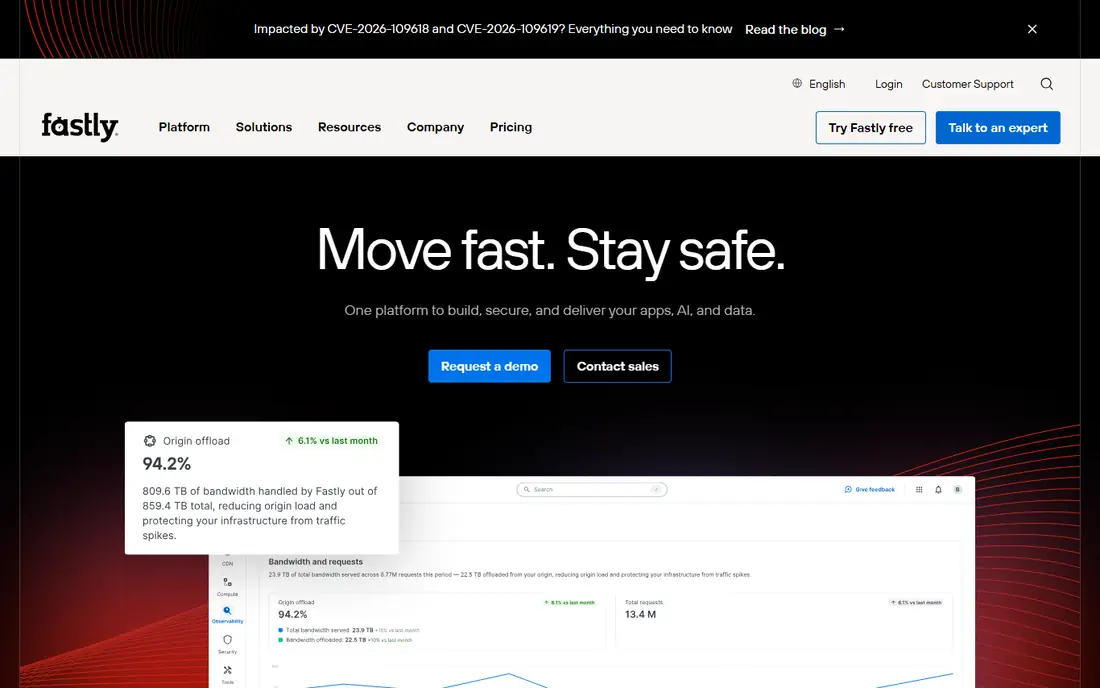The height and width of the screenshot is (688, 1100).
Task: Open the user avatar in dashboard header
Action: pos(958,490)
